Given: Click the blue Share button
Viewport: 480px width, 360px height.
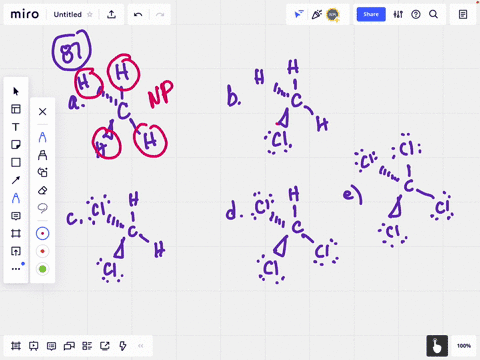Looking at the screenshot, I should pos(371,14).
